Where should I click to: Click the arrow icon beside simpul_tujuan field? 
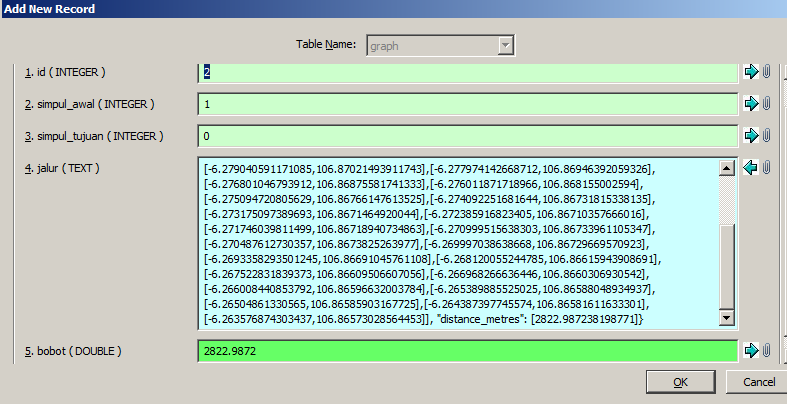(752, 135)
